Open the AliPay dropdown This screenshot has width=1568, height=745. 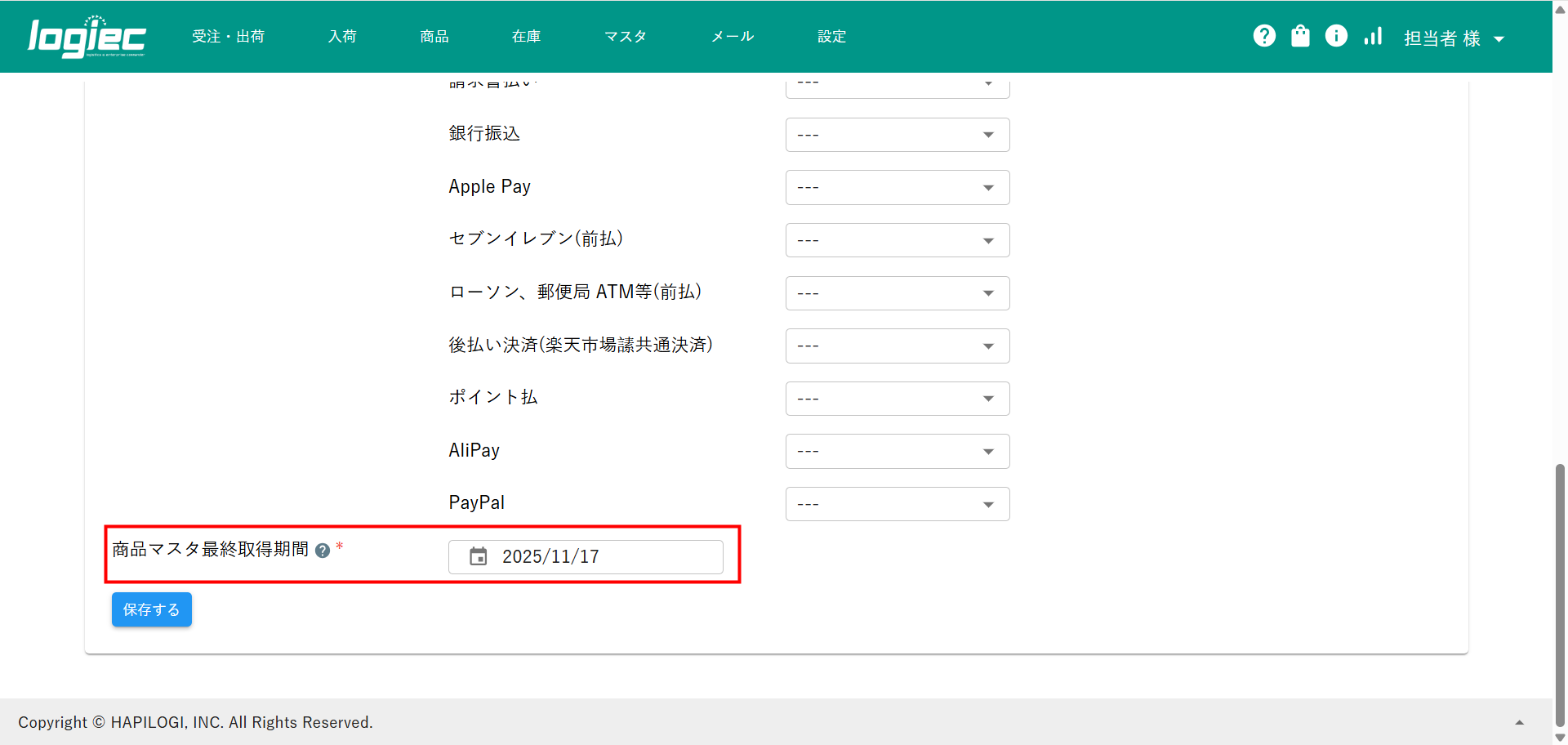897,452
